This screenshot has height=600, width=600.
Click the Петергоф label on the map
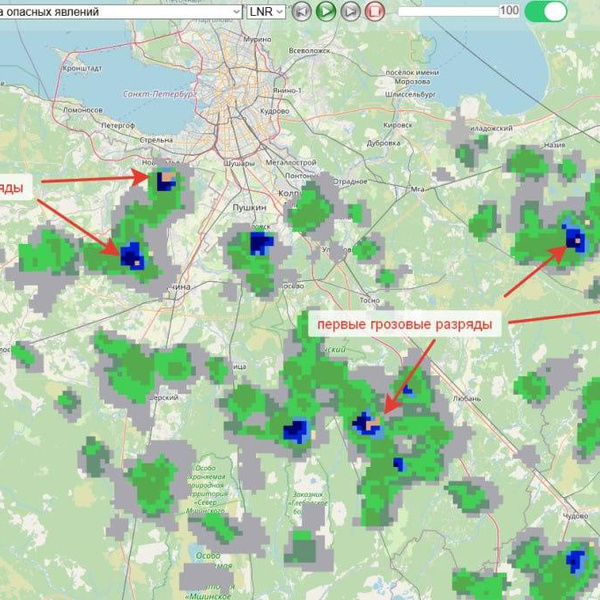(x=117, y=125)
